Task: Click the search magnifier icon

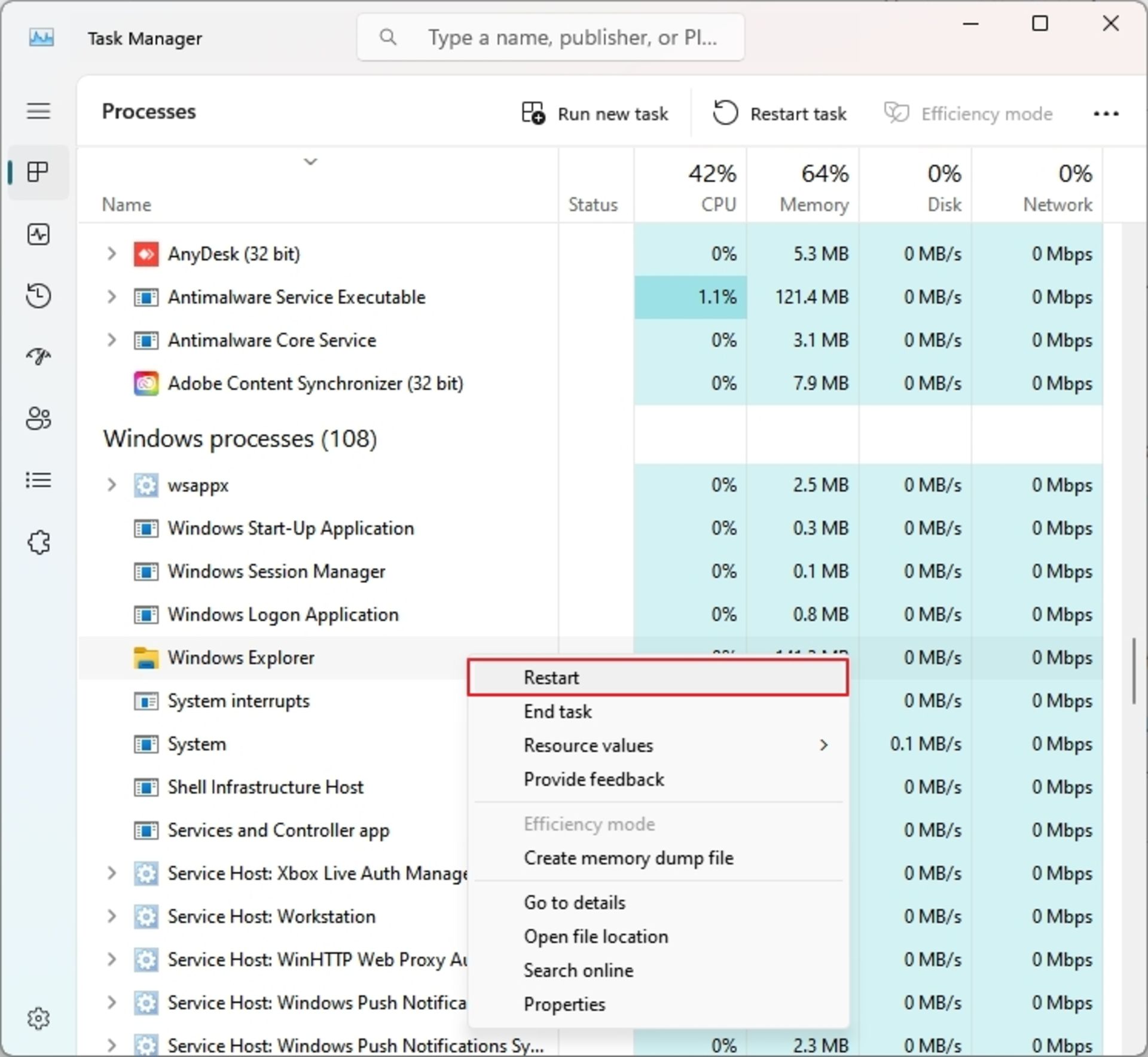Action: (388, 38)
